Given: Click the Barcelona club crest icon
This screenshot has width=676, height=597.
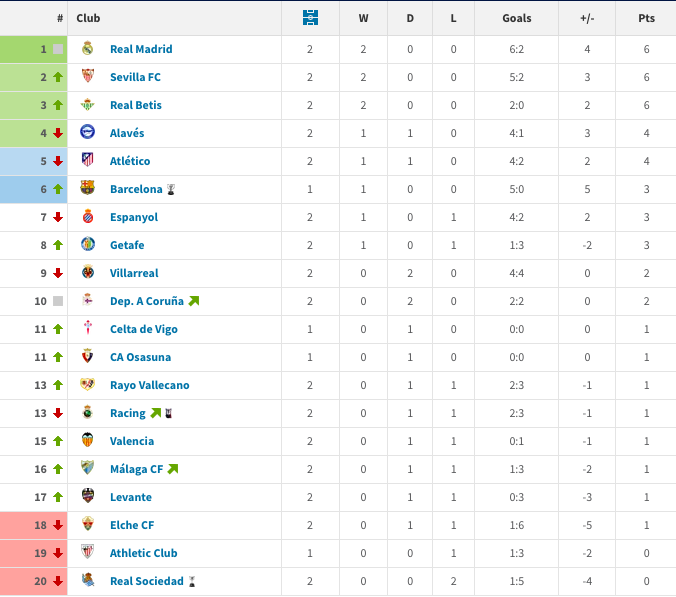Looking at the screenshot, I should [x=88, y=188].
